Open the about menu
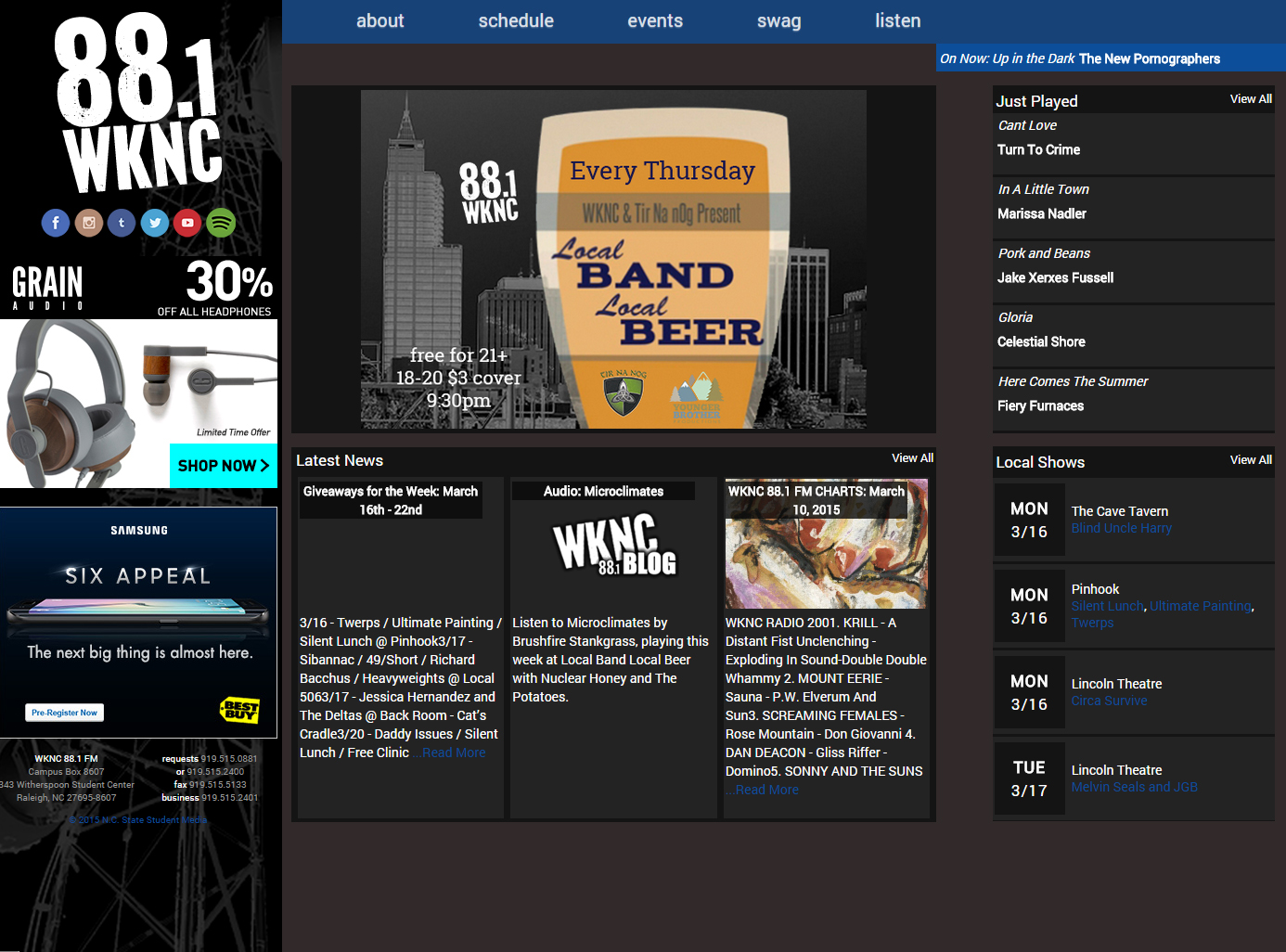1286x952 pixels. [379, 20]
